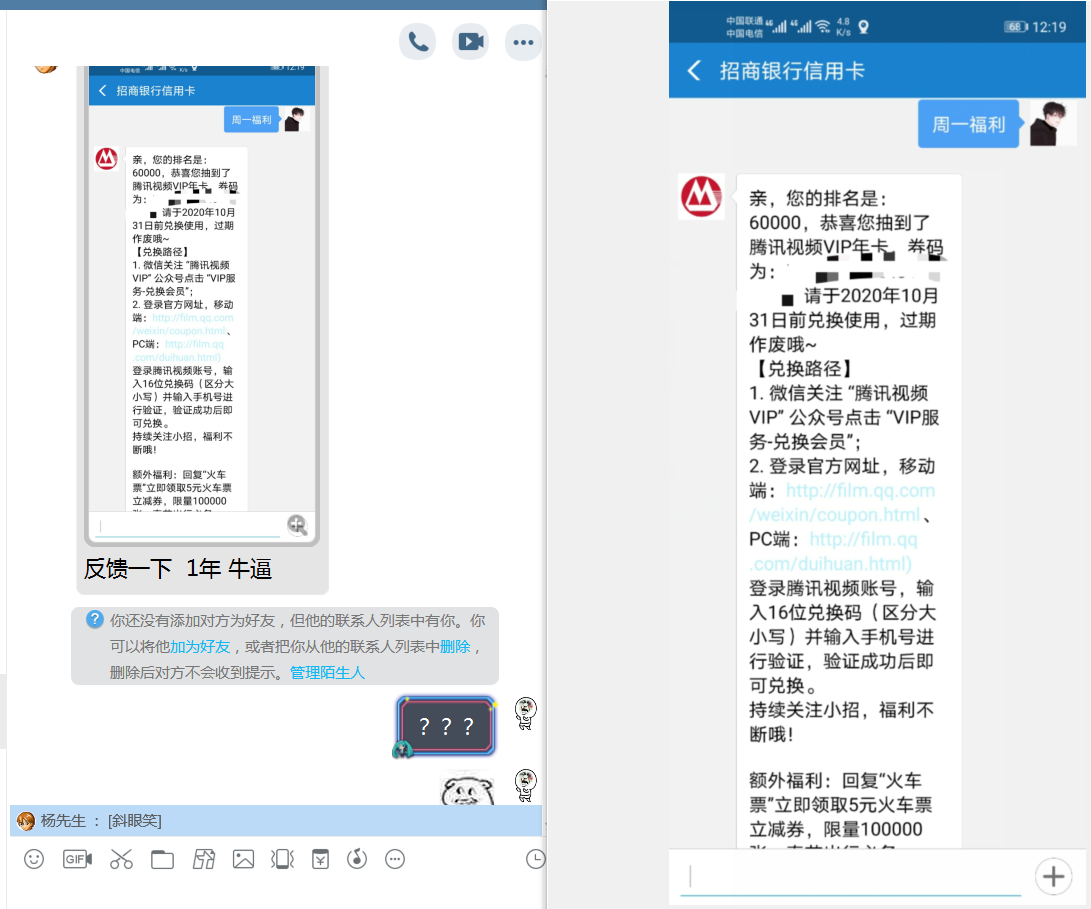
Task: Open the emoji picker
Action: (x=34, y=859)
